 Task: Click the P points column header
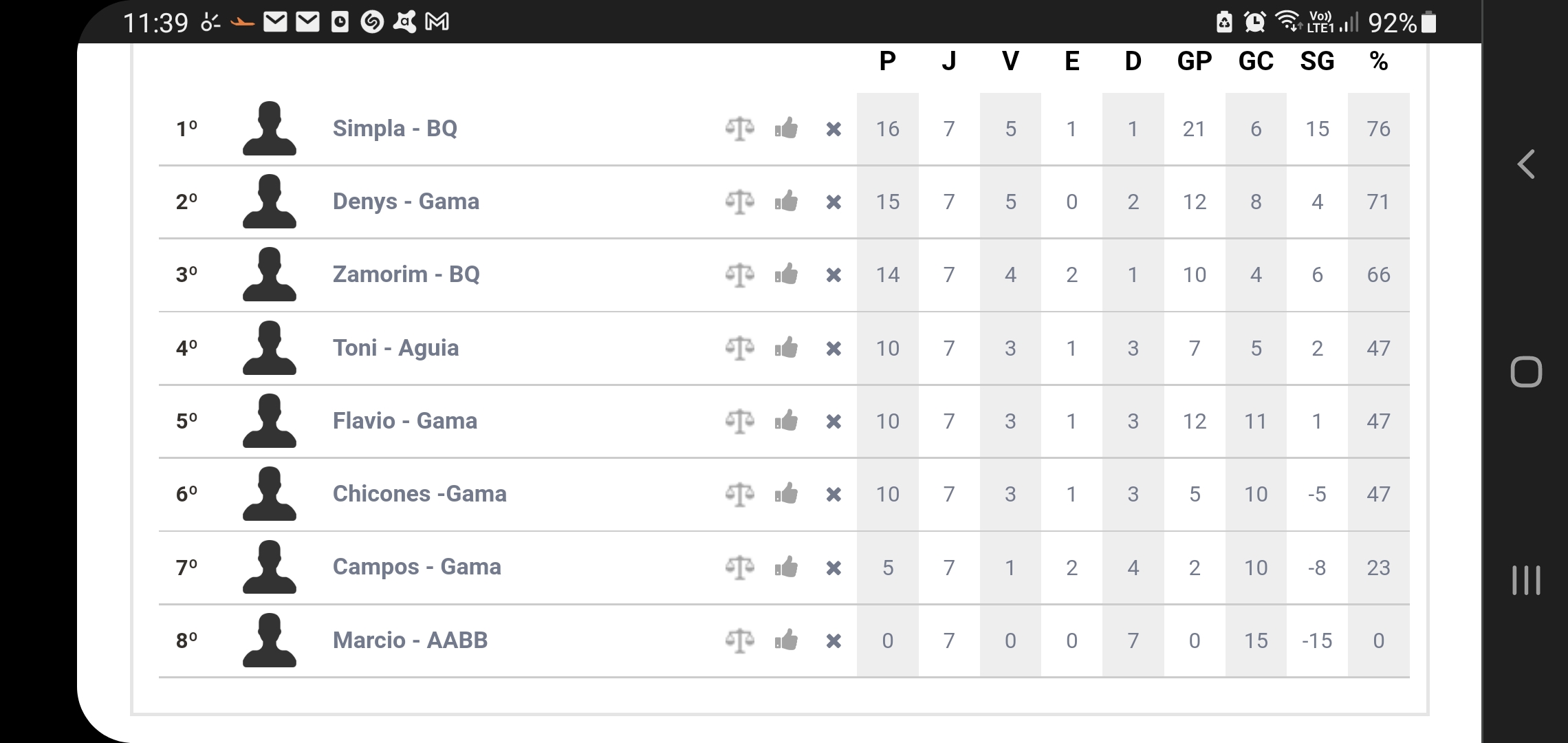(x=887, y=61)
